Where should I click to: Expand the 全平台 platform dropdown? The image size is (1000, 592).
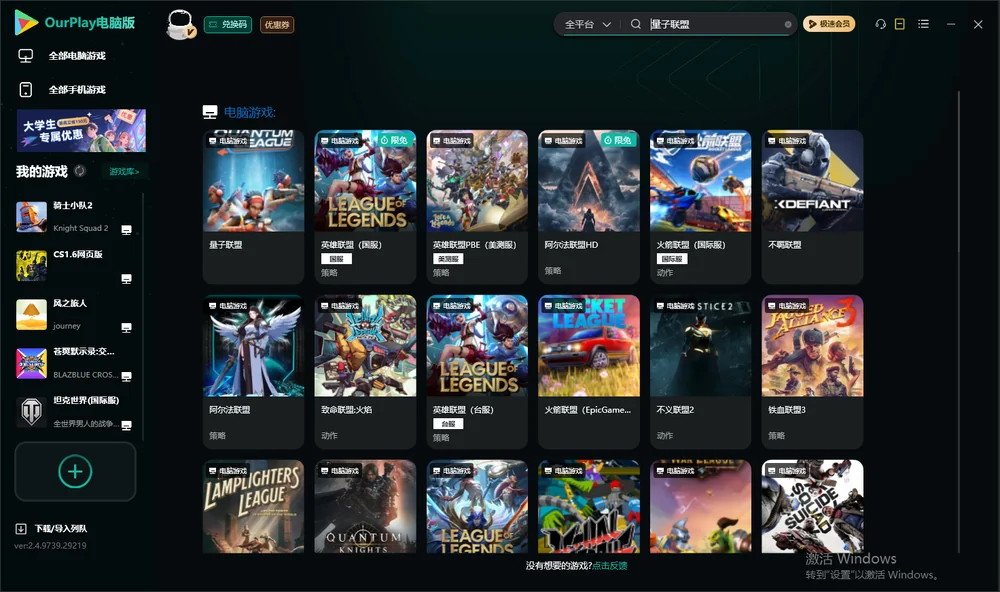click(x=587, y=24)
